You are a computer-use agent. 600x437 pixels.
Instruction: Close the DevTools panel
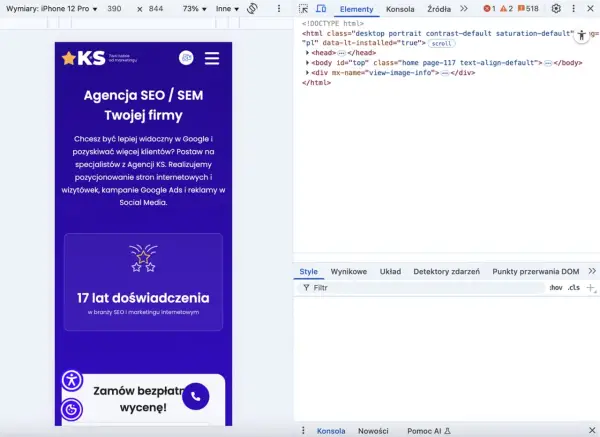(x=590, y=8)
